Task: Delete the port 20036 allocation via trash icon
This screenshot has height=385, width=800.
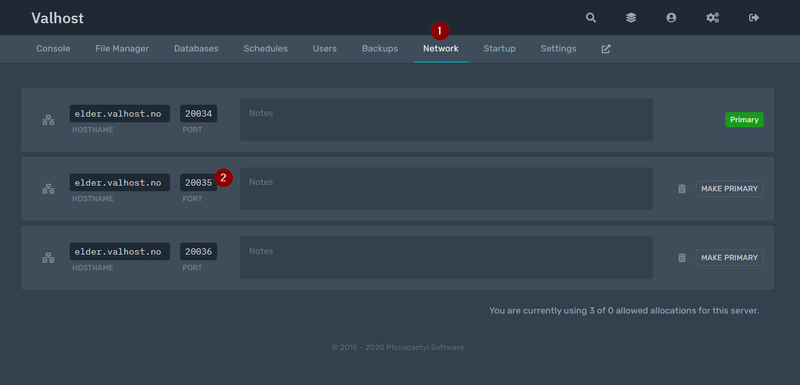Action: coord(682,258)
